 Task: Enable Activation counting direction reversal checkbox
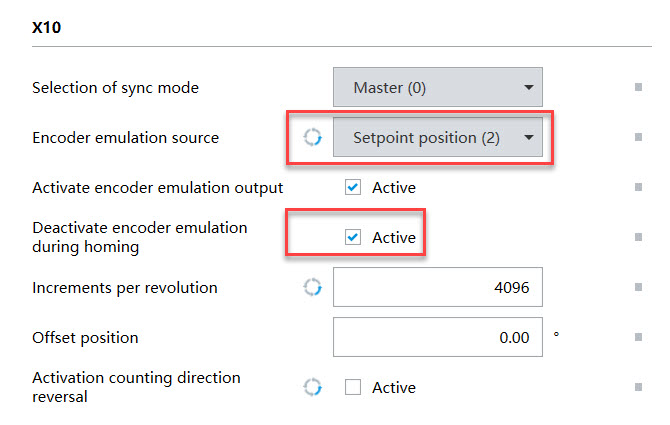click(353, 387)
